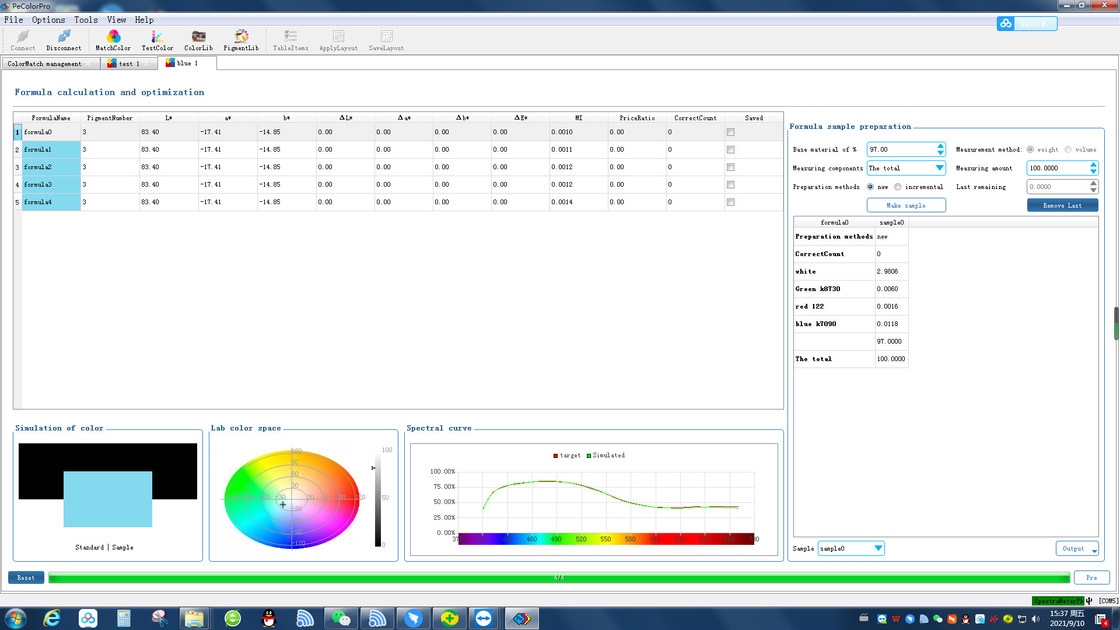Image resolution: width=1120 pixels, height=630 pixels.
Task: Decrease Base material percentage with down arrow
Action: pyautogui.click(x=940, y=153)
